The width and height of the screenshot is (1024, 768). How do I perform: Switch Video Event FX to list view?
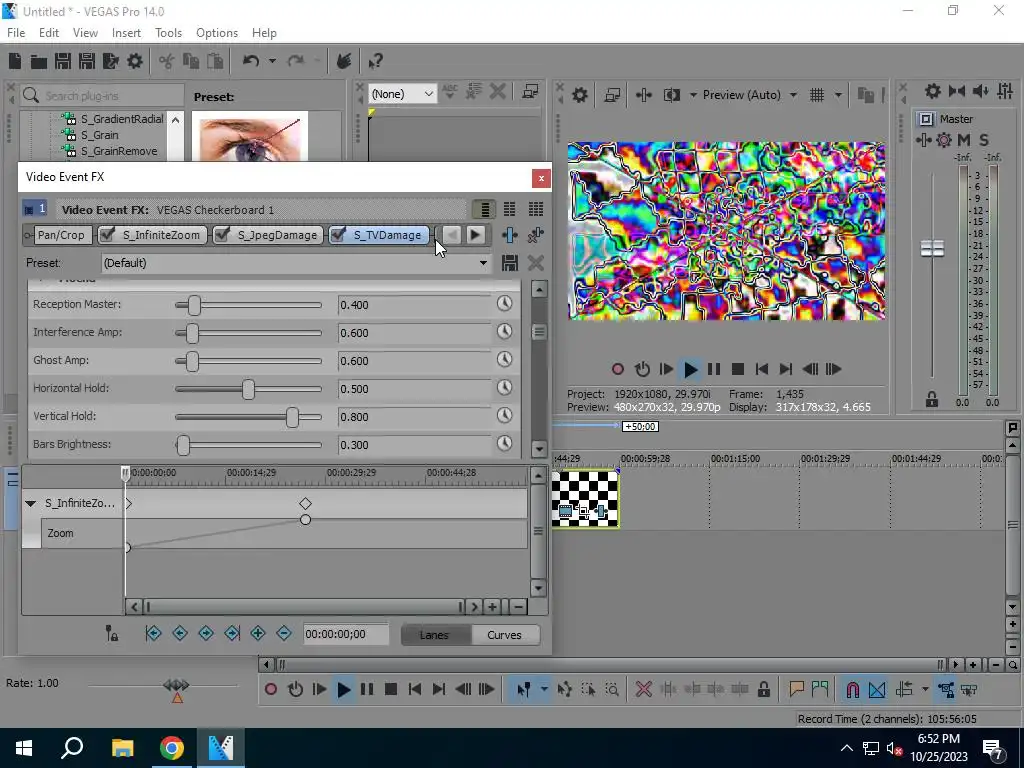click(484, 209)
